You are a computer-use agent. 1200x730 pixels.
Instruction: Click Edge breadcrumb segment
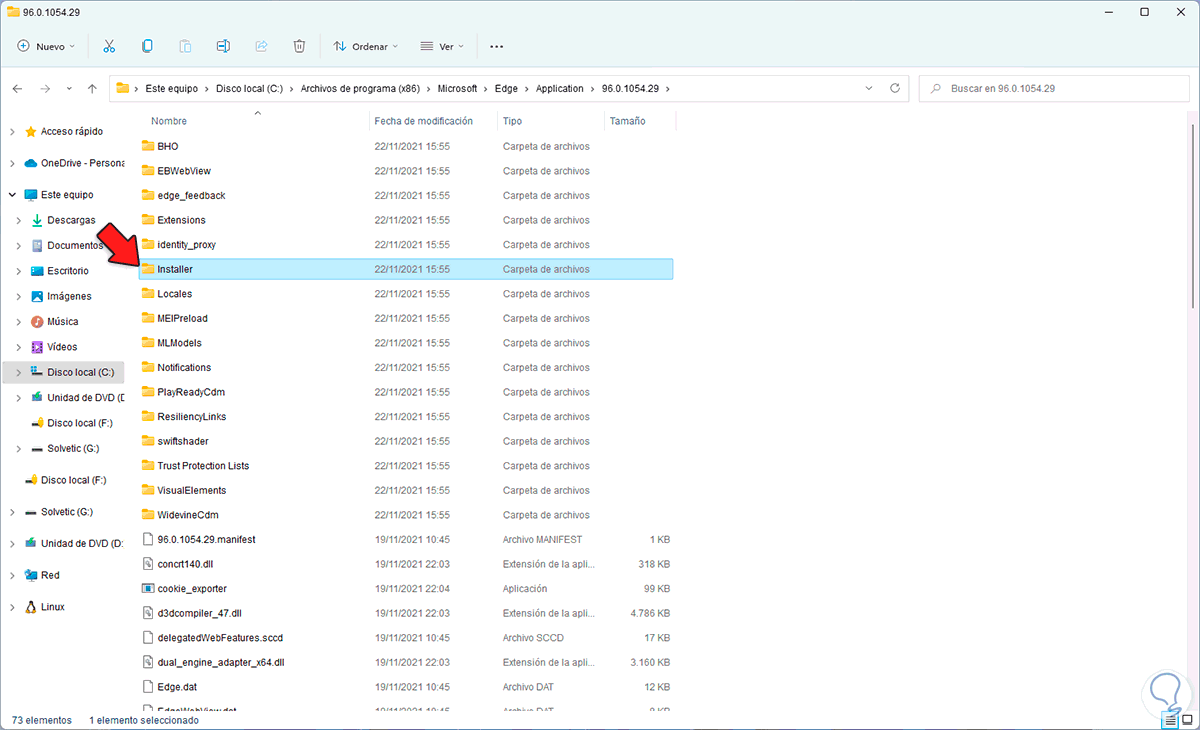coord(506,89)
